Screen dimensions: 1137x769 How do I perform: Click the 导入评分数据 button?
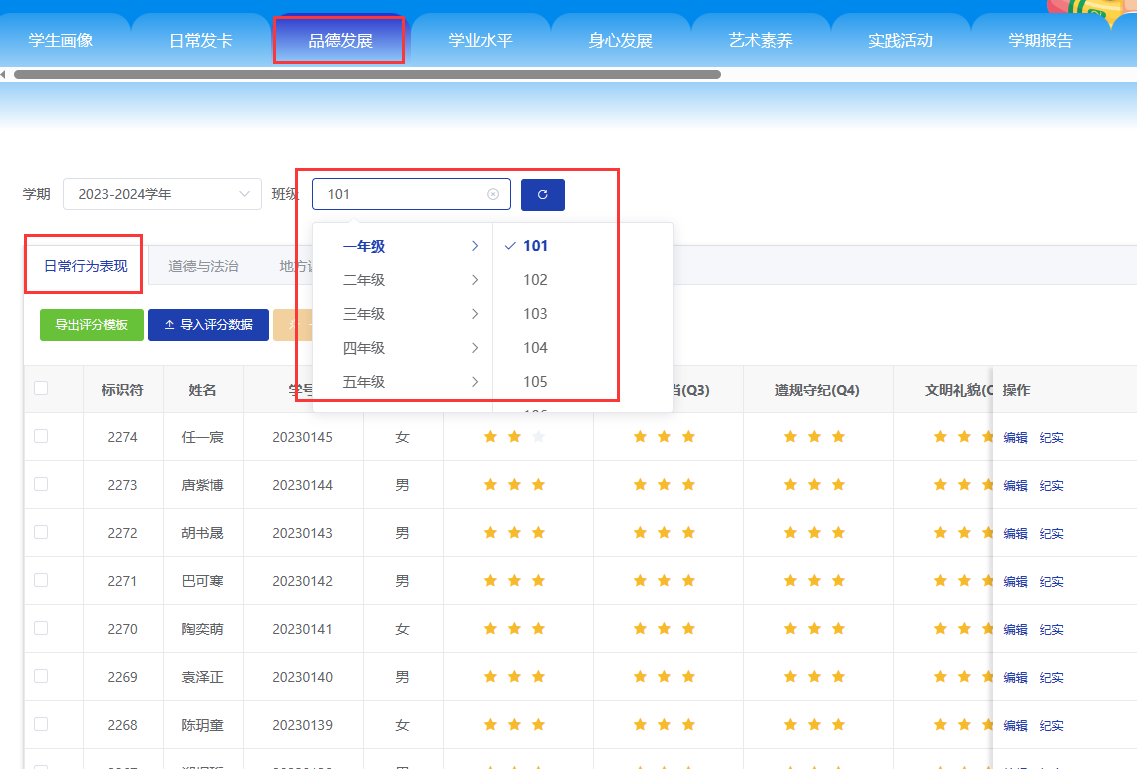[x=208, y=325]
